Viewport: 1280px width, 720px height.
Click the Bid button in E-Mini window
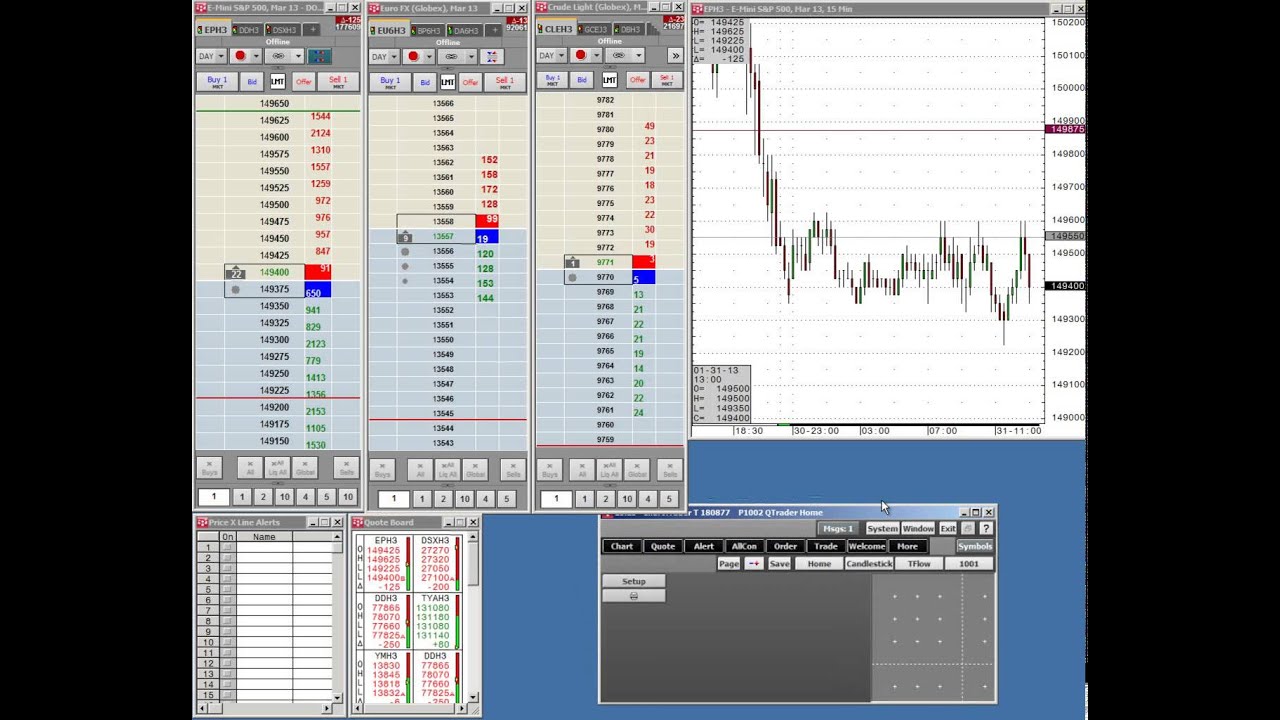coord(252,82)
